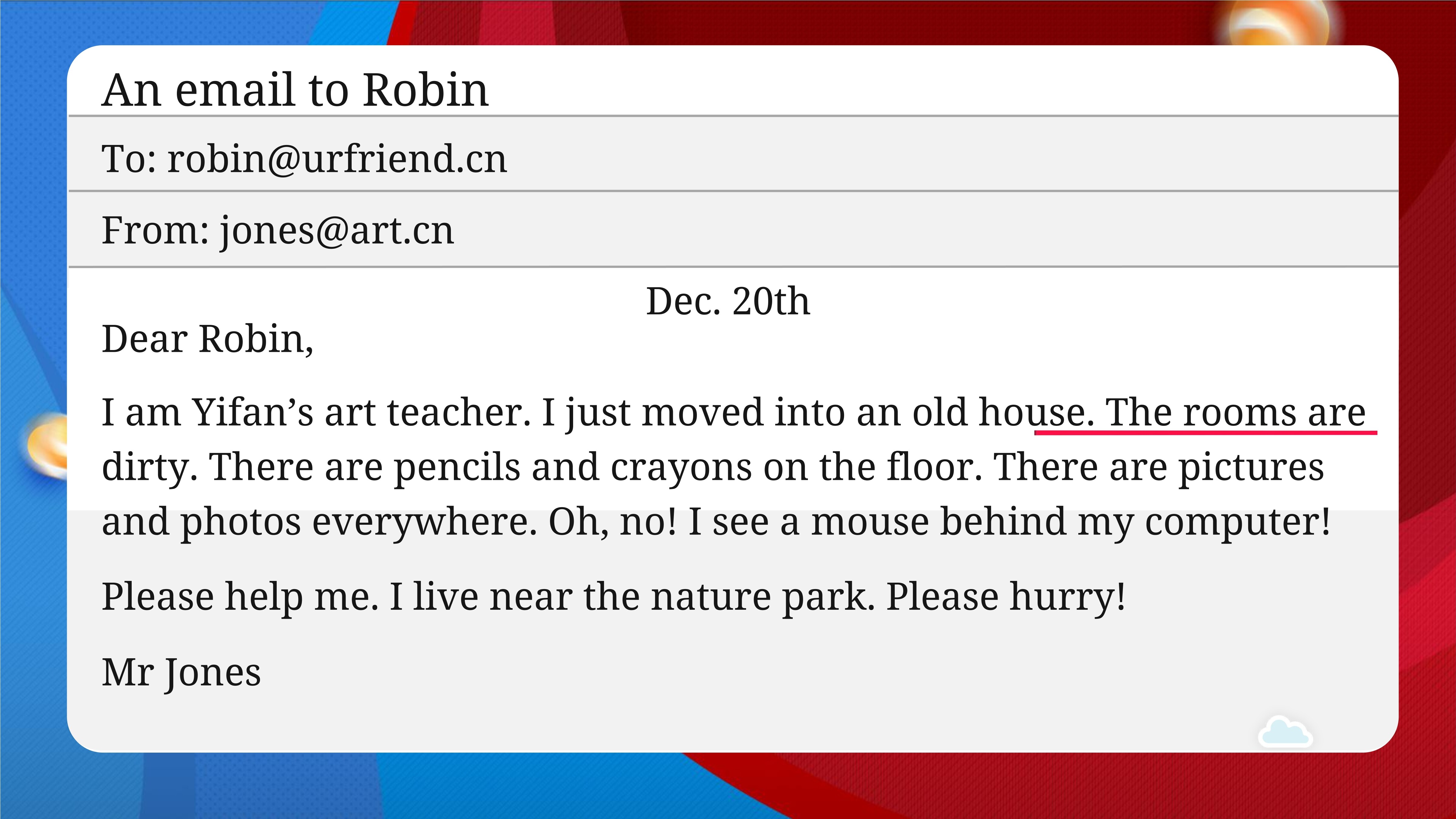The image size is (1456, 819).
Task: Click the signature 'Mr Jones'
Action: click(x=181, y=672)
